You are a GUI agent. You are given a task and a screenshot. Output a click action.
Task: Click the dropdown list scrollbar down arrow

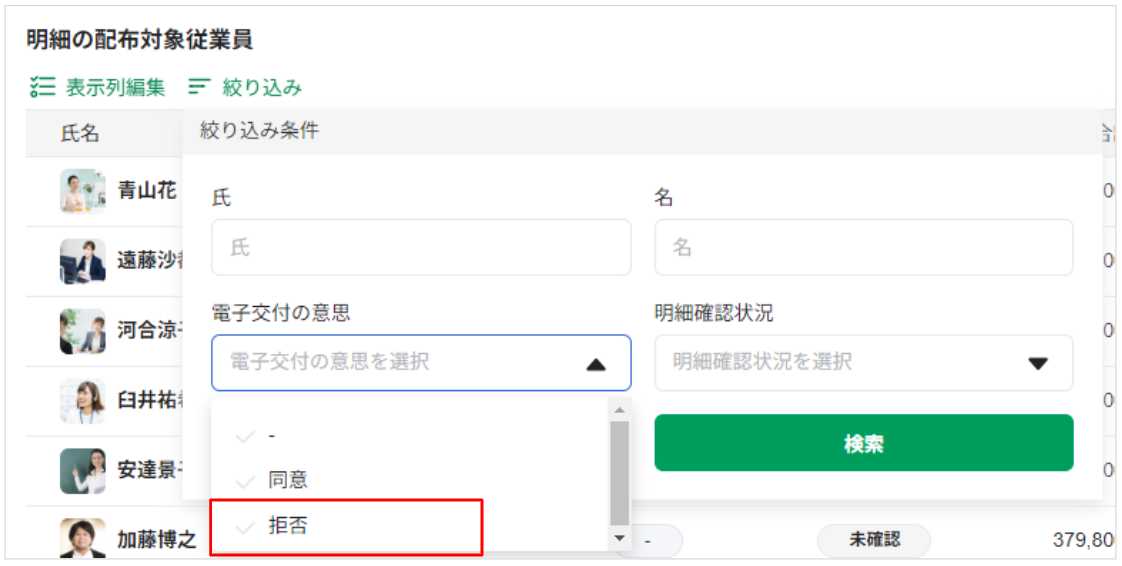pos(620,538)
